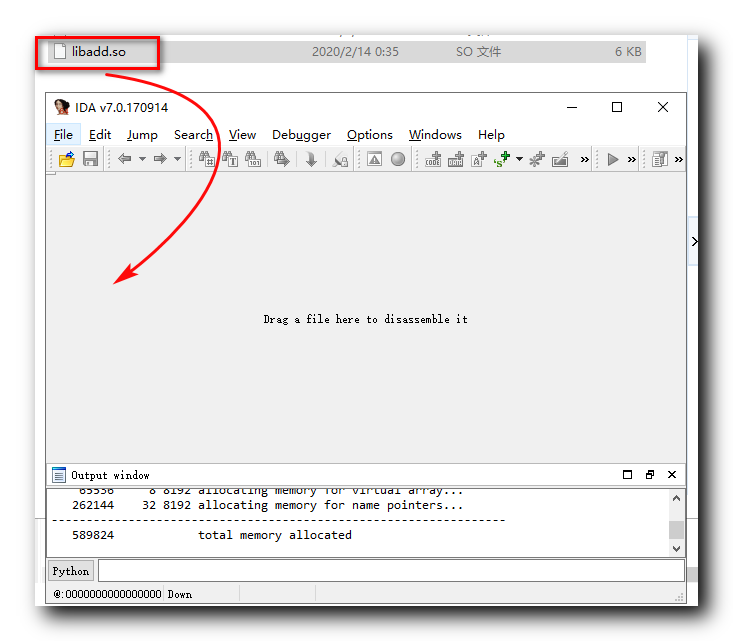The image size is (733, 641).
Task: Open the Jump menu
Action: click(142, 135)
